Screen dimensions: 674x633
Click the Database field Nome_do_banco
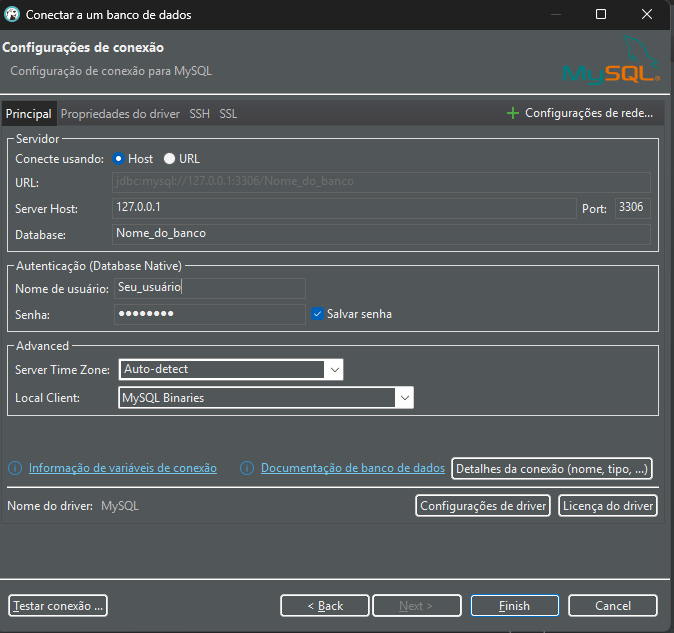click(381, 234)
